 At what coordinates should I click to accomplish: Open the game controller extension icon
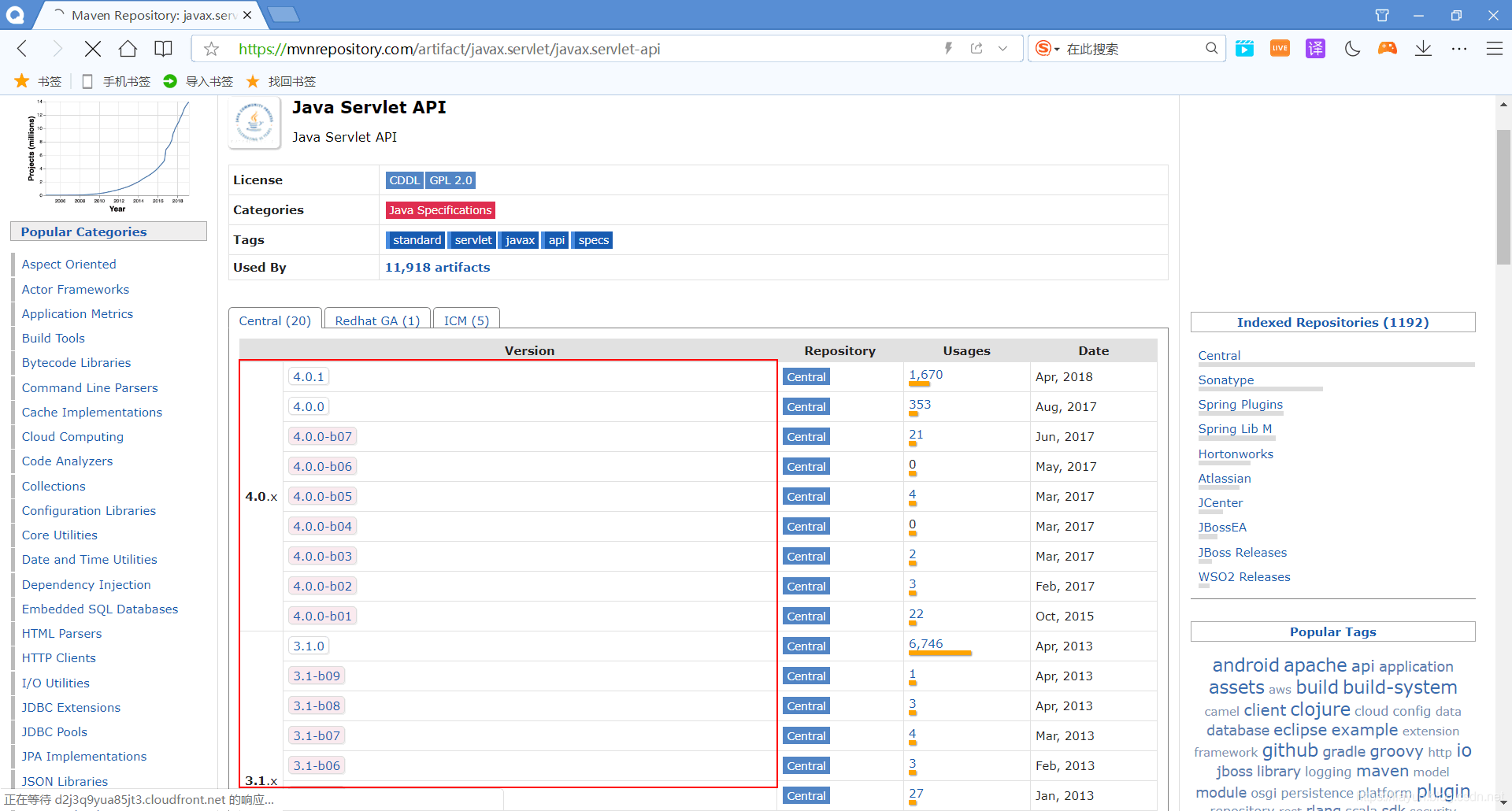(x=1388, y=49)
